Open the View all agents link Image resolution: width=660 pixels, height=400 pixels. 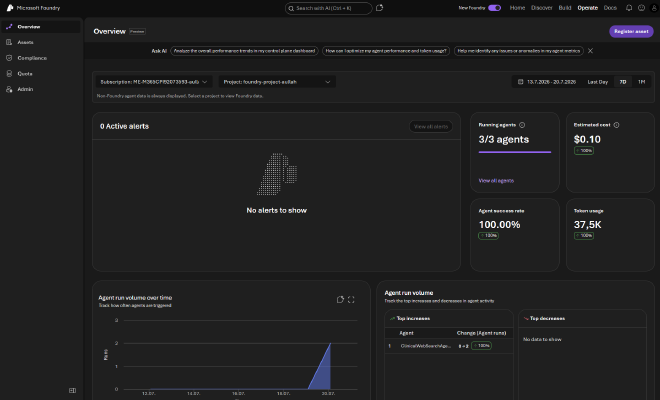[496, 180]
